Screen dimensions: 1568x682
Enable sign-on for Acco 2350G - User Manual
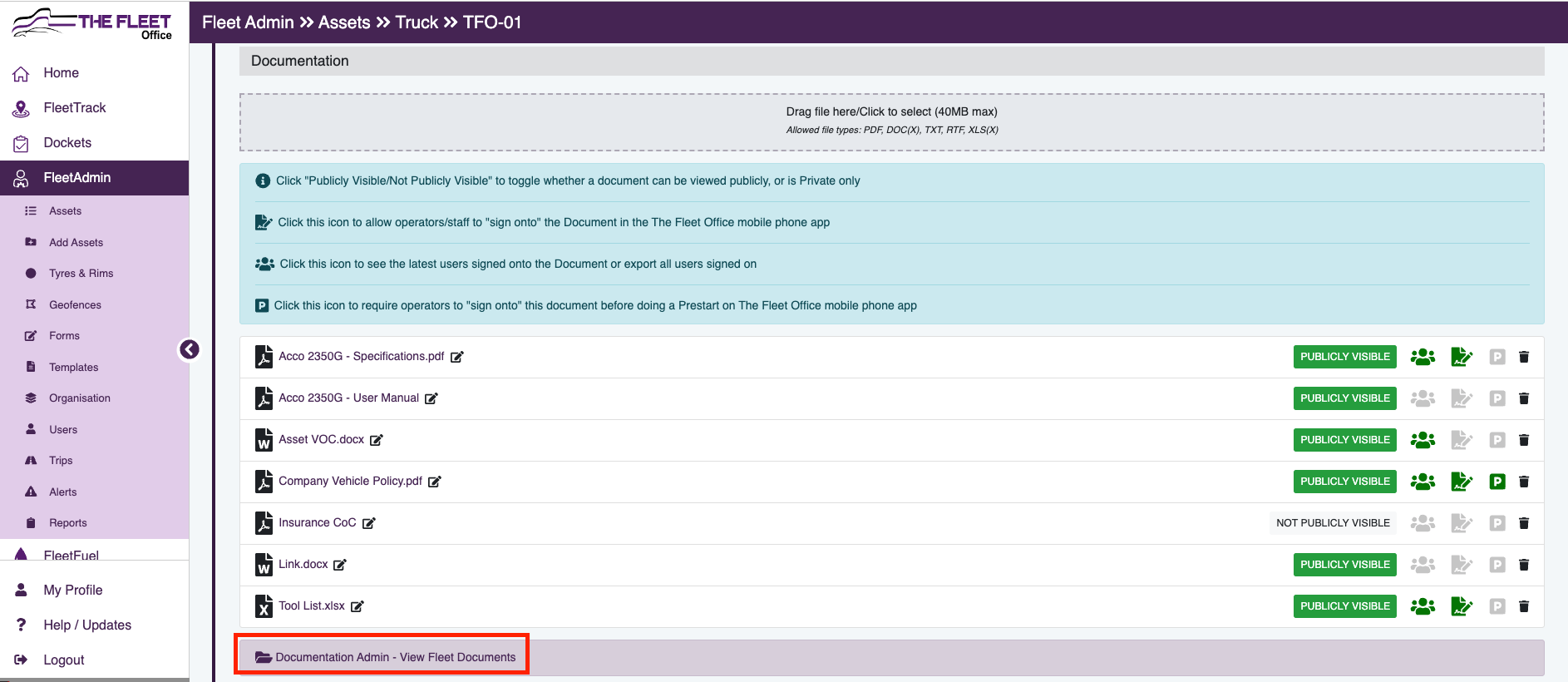1462,398
